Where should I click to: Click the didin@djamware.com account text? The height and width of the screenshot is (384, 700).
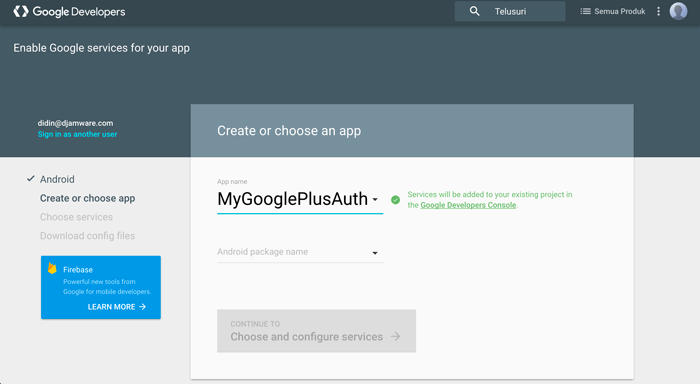click(x=75, y=123)
